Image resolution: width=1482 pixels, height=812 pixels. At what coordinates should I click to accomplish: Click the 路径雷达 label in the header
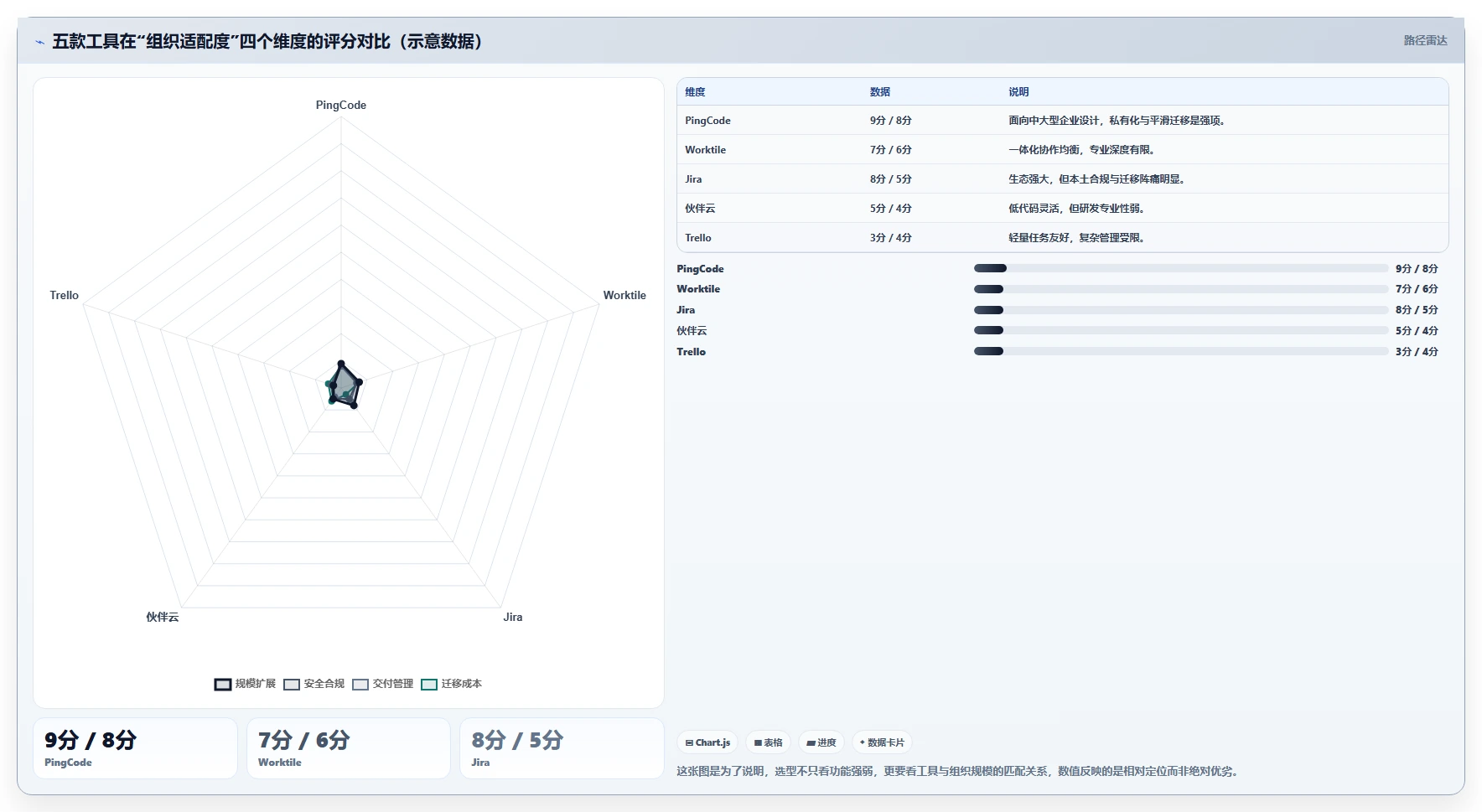coord(1425,40)
